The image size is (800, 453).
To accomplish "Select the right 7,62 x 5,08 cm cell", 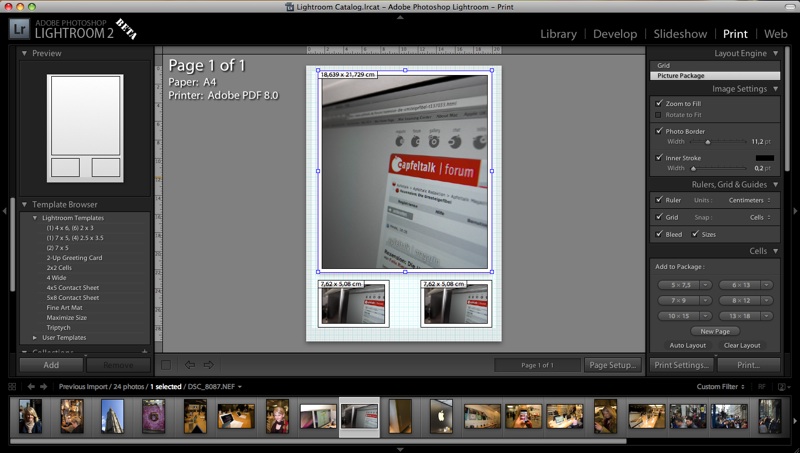I will (x=456, y=304).
